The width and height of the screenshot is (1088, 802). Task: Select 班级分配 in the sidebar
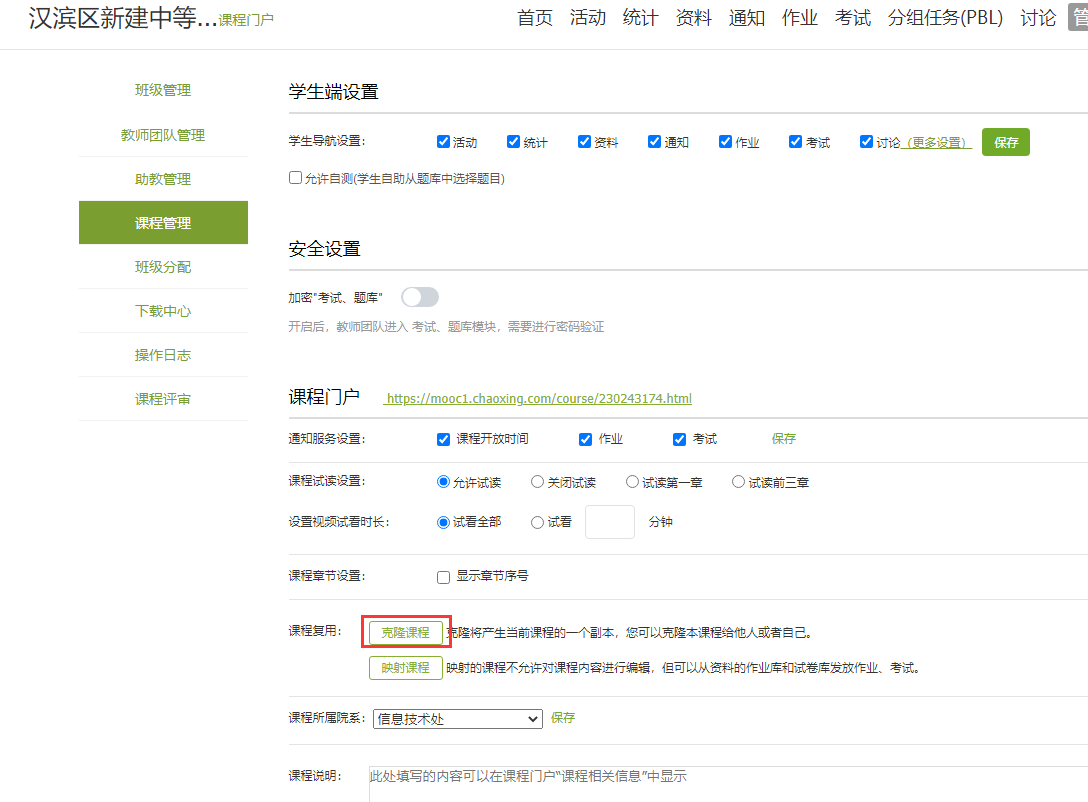pyautogui.click(x=163, y=267)
